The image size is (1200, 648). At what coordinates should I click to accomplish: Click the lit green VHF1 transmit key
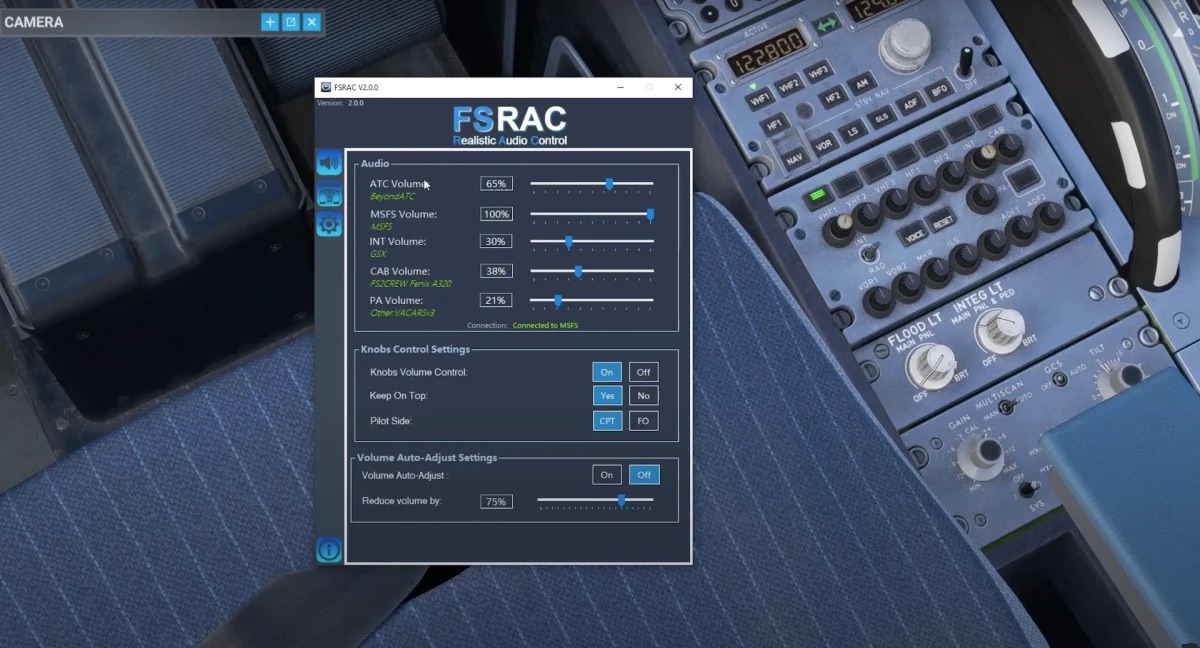[819, 194]
